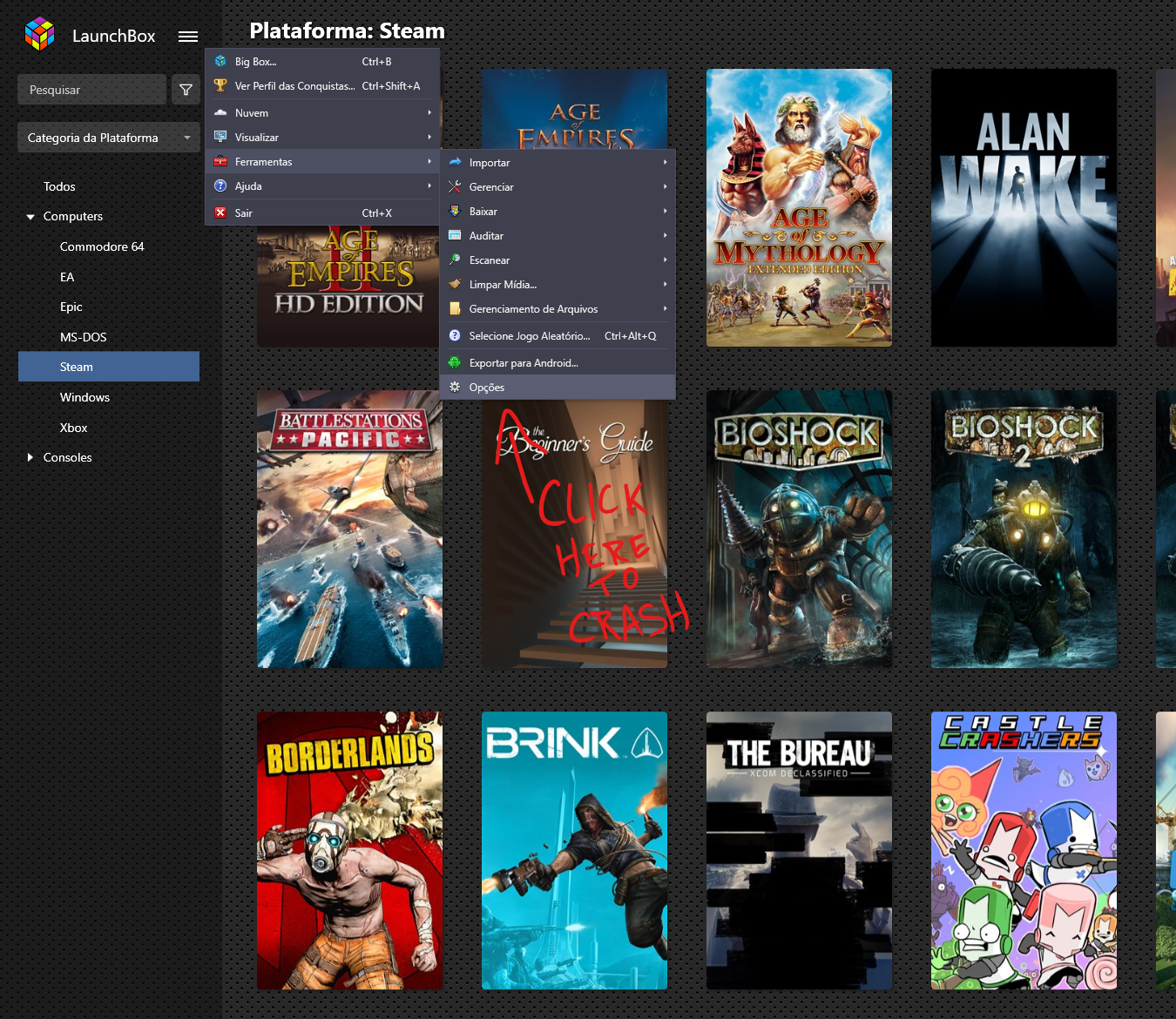Click the Opções gear icon

(455, 387)
